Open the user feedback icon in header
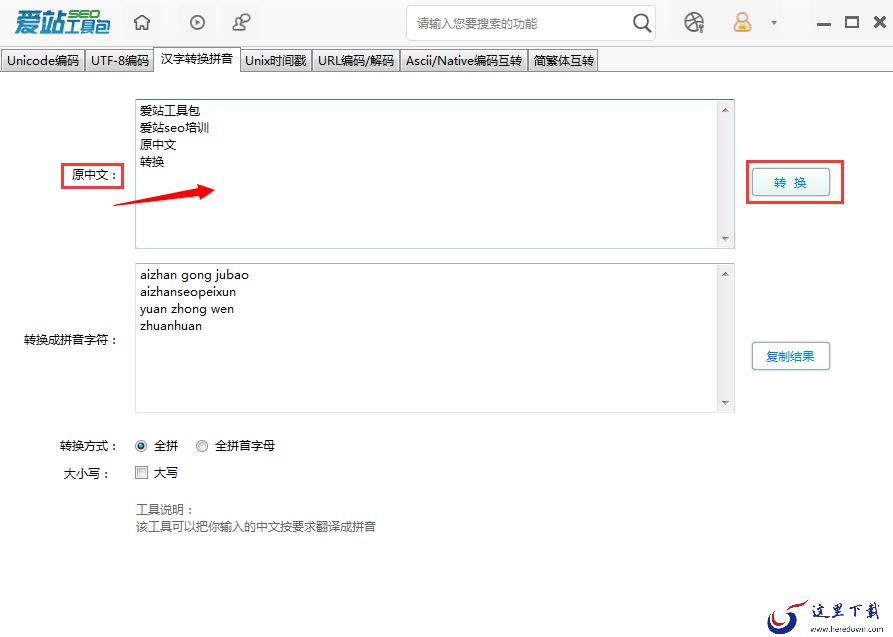 pos(241,23)
